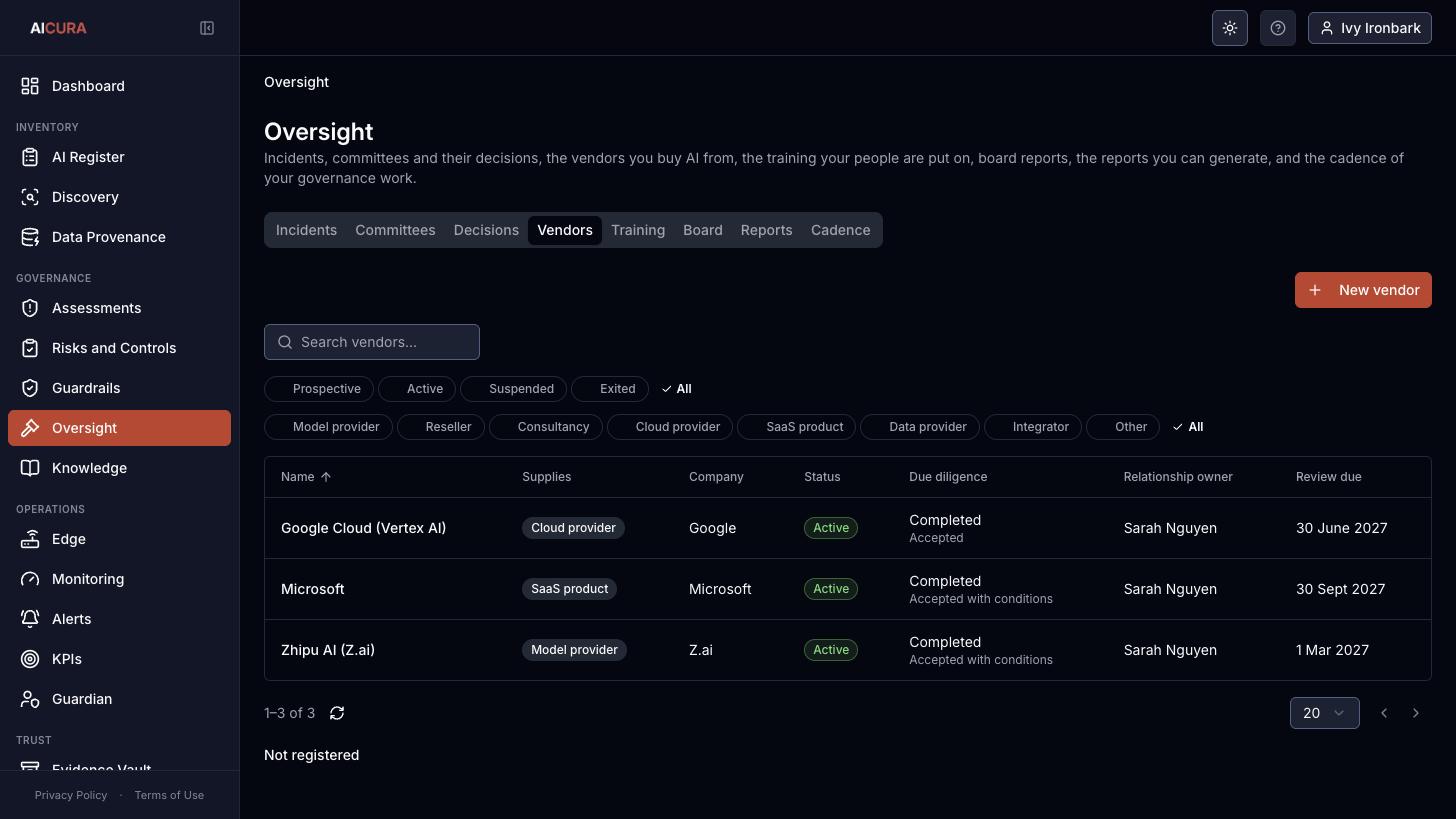Screen dimensions: 1456x819
Task: Click the Discovery scan icon
Action: click(30, 197)
